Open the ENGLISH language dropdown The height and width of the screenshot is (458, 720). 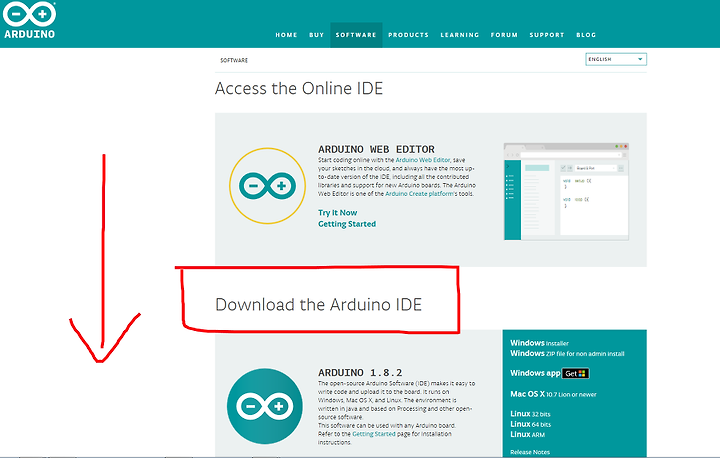click(x=616, y=59)
